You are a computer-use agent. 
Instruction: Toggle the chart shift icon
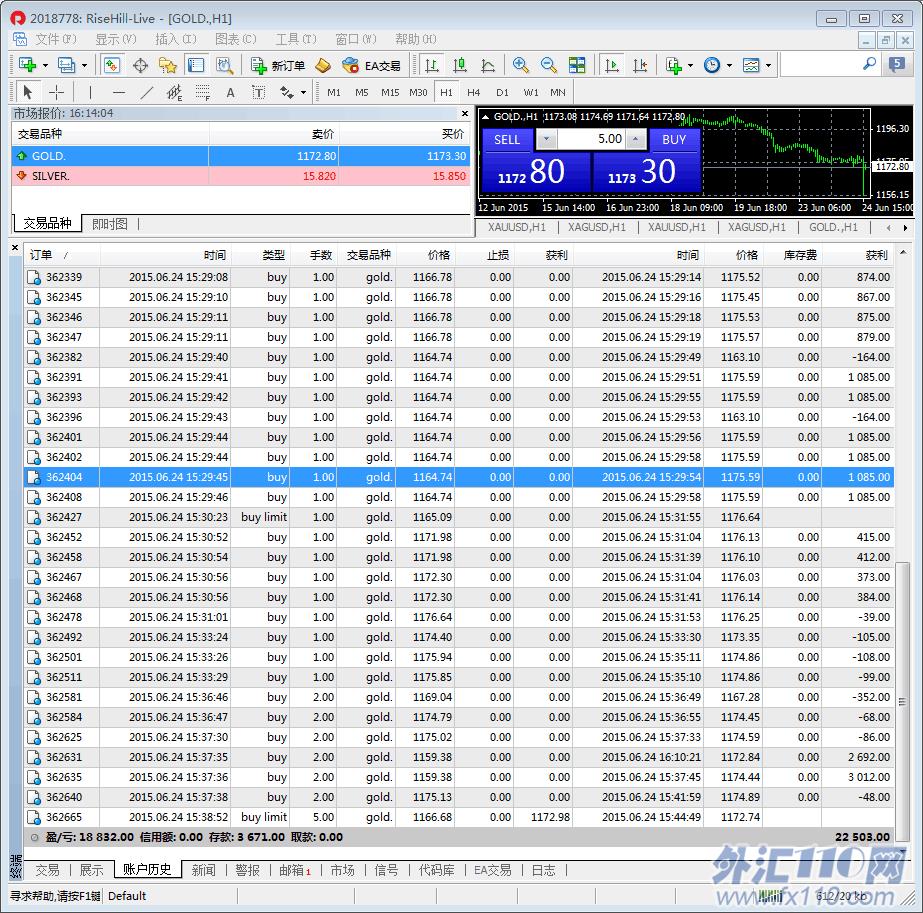(640, 65)
